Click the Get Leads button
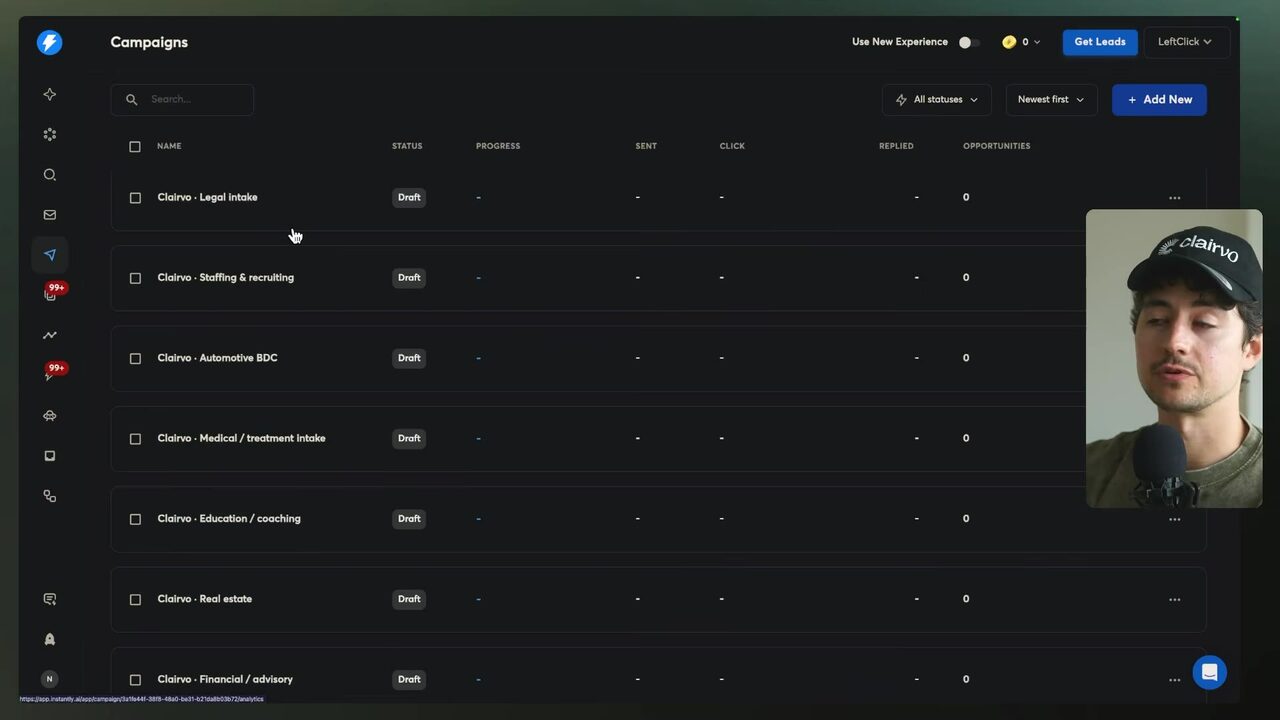1280x720 pixels. (x=1100, y=42)
